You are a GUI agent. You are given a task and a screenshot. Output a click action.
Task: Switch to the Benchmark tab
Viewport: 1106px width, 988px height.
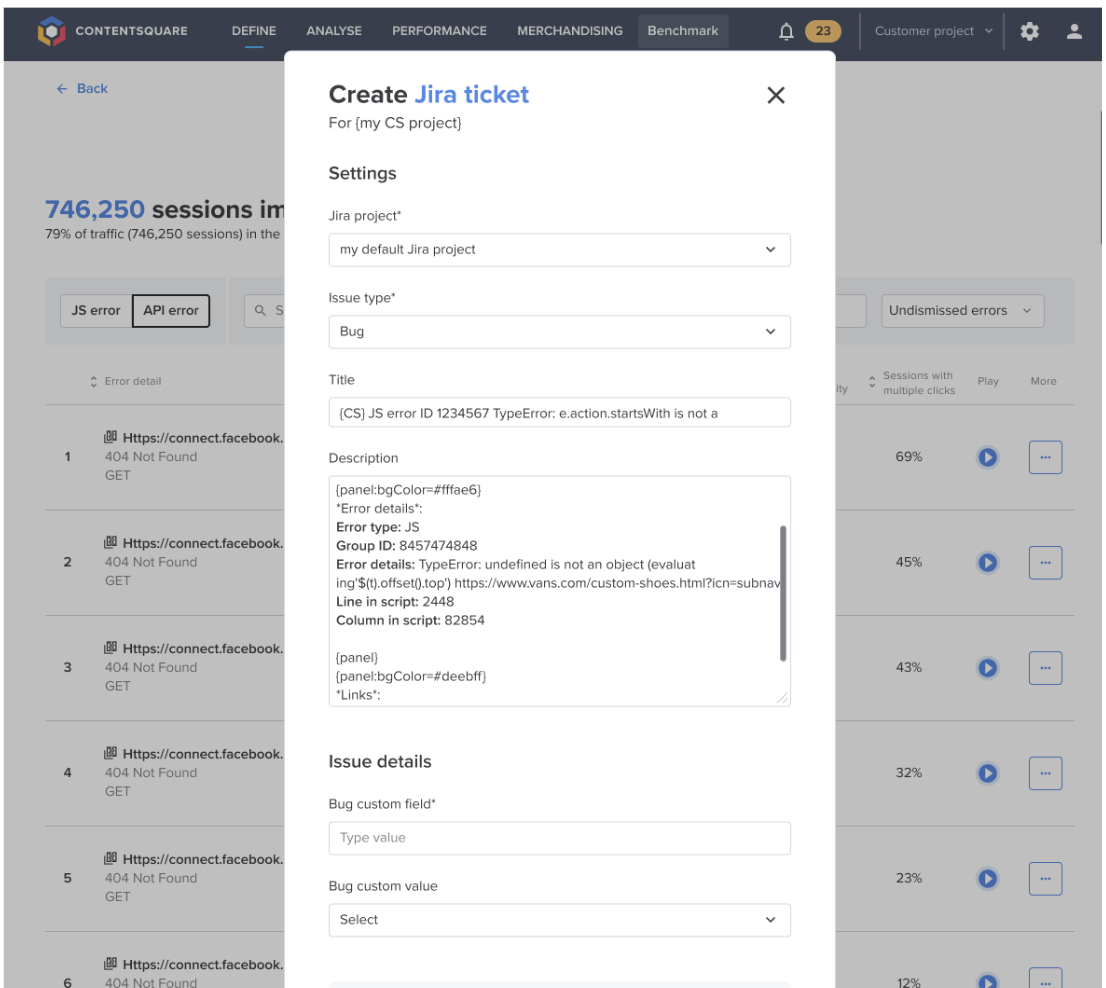point(683,31)
